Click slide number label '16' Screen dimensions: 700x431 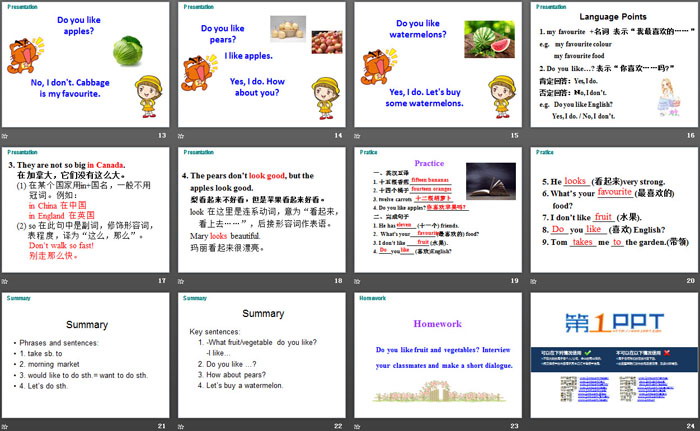point(691,135)
